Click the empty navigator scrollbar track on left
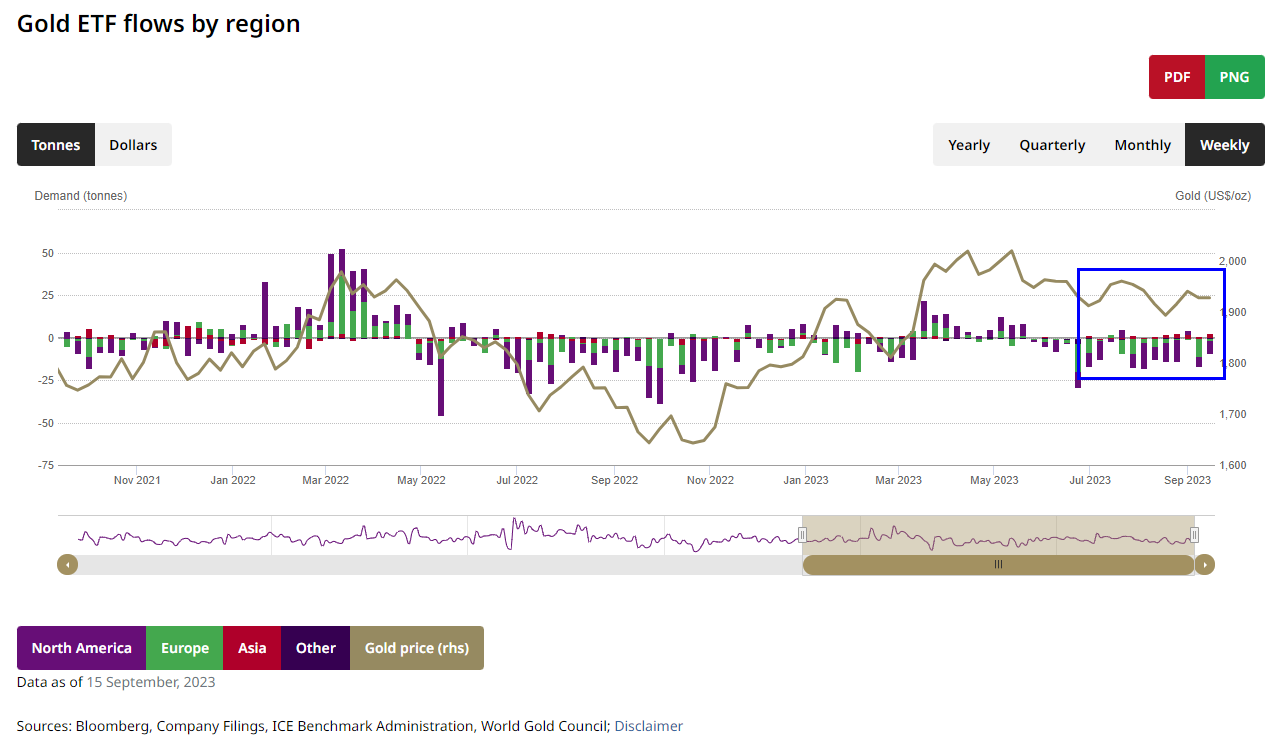Viewport: 1276px width, 742px height. [430, 565]
